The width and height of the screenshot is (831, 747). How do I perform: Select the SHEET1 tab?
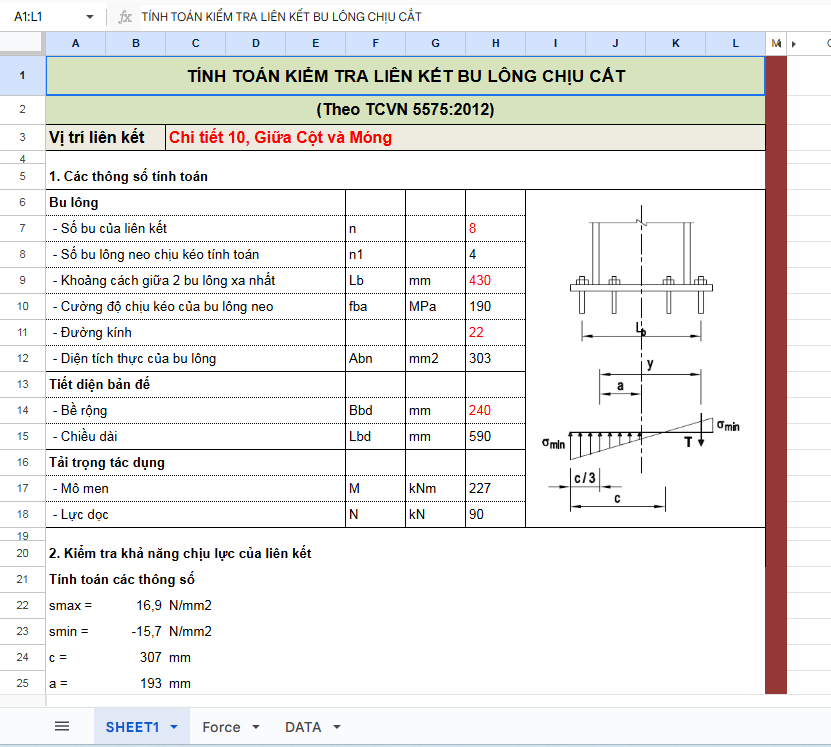(131, 727)
